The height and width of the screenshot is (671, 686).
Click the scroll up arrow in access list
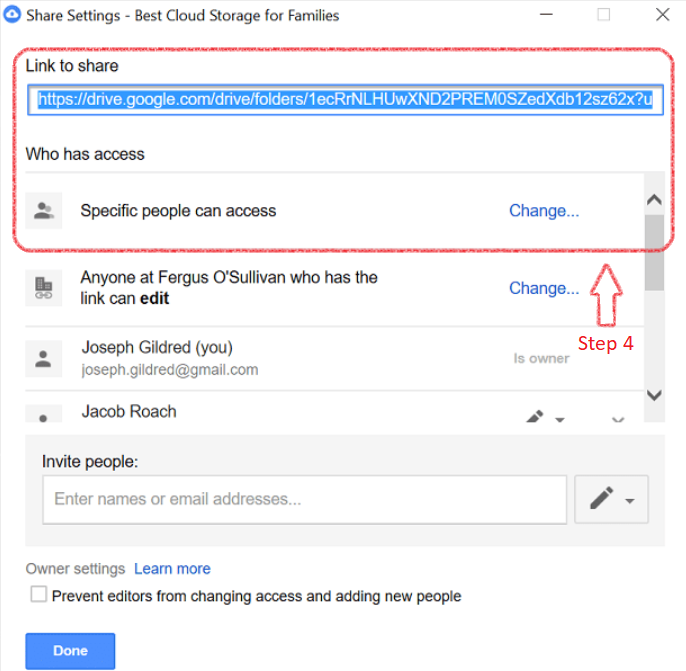pyautogui.click(x=654, y=200)
